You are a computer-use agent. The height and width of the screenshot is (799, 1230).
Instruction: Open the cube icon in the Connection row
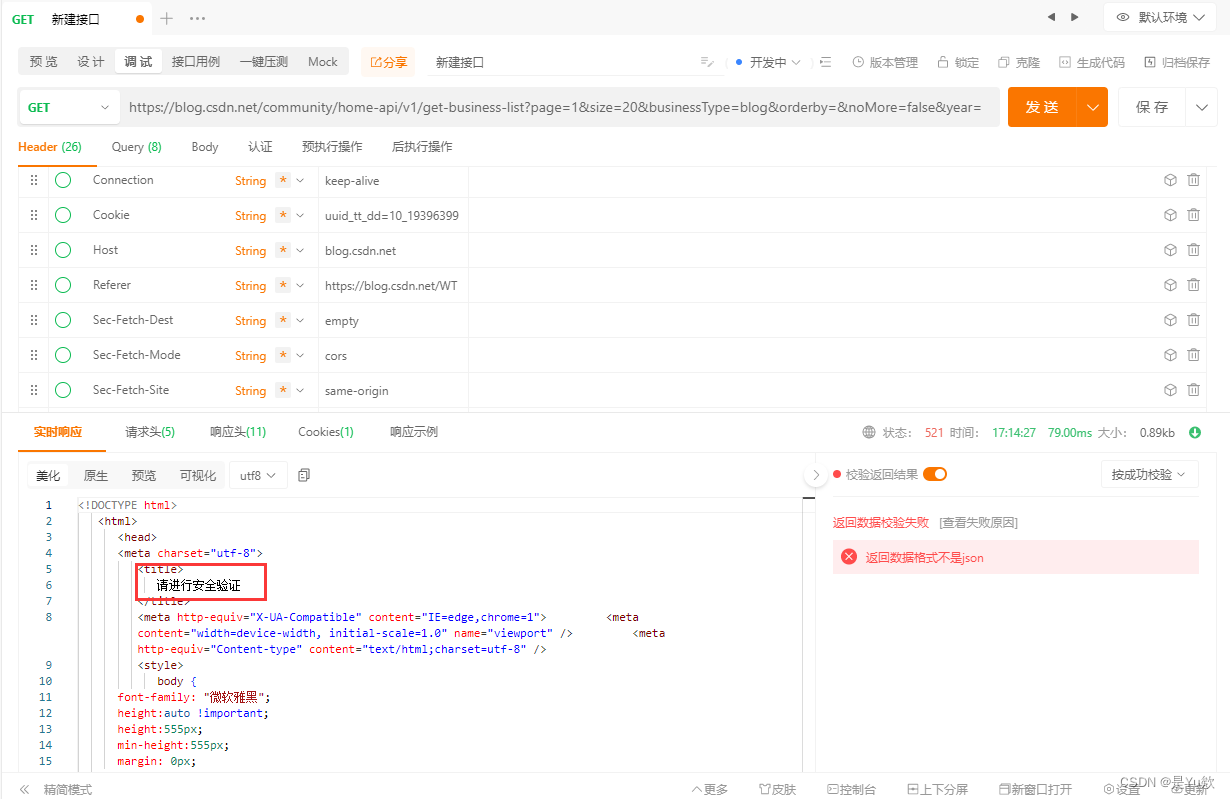1170,180
